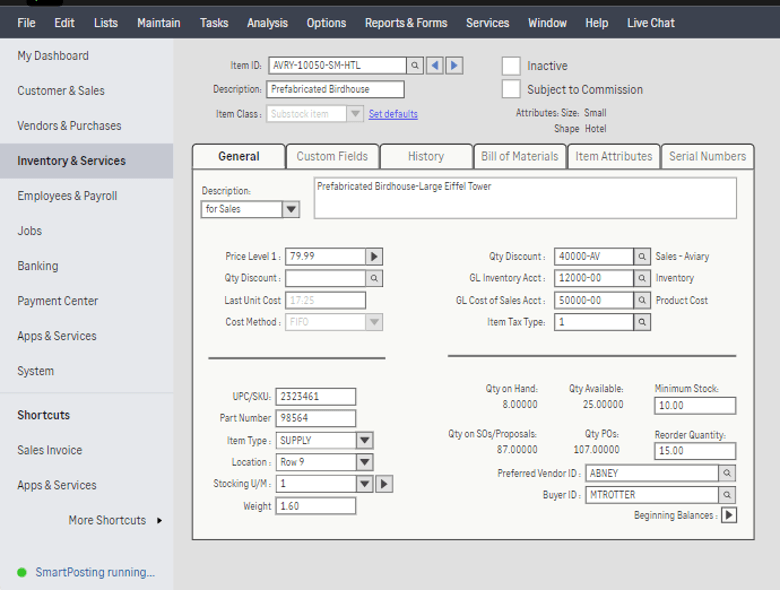Screen dimensions: 780x590
Task: Open the Lists menu
Action: click(106, 23)
